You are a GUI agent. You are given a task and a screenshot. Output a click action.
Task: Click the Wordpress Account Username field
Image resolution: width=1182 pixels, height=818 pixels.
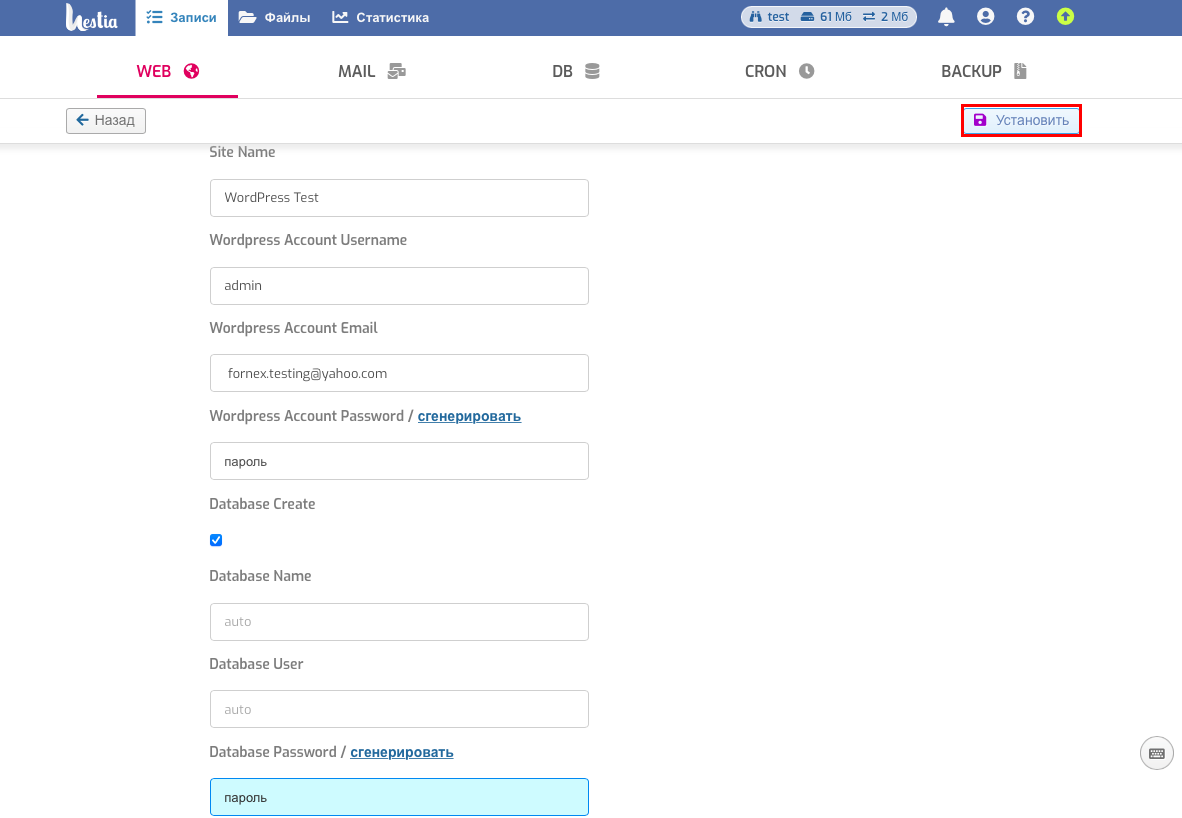[399, 286]
